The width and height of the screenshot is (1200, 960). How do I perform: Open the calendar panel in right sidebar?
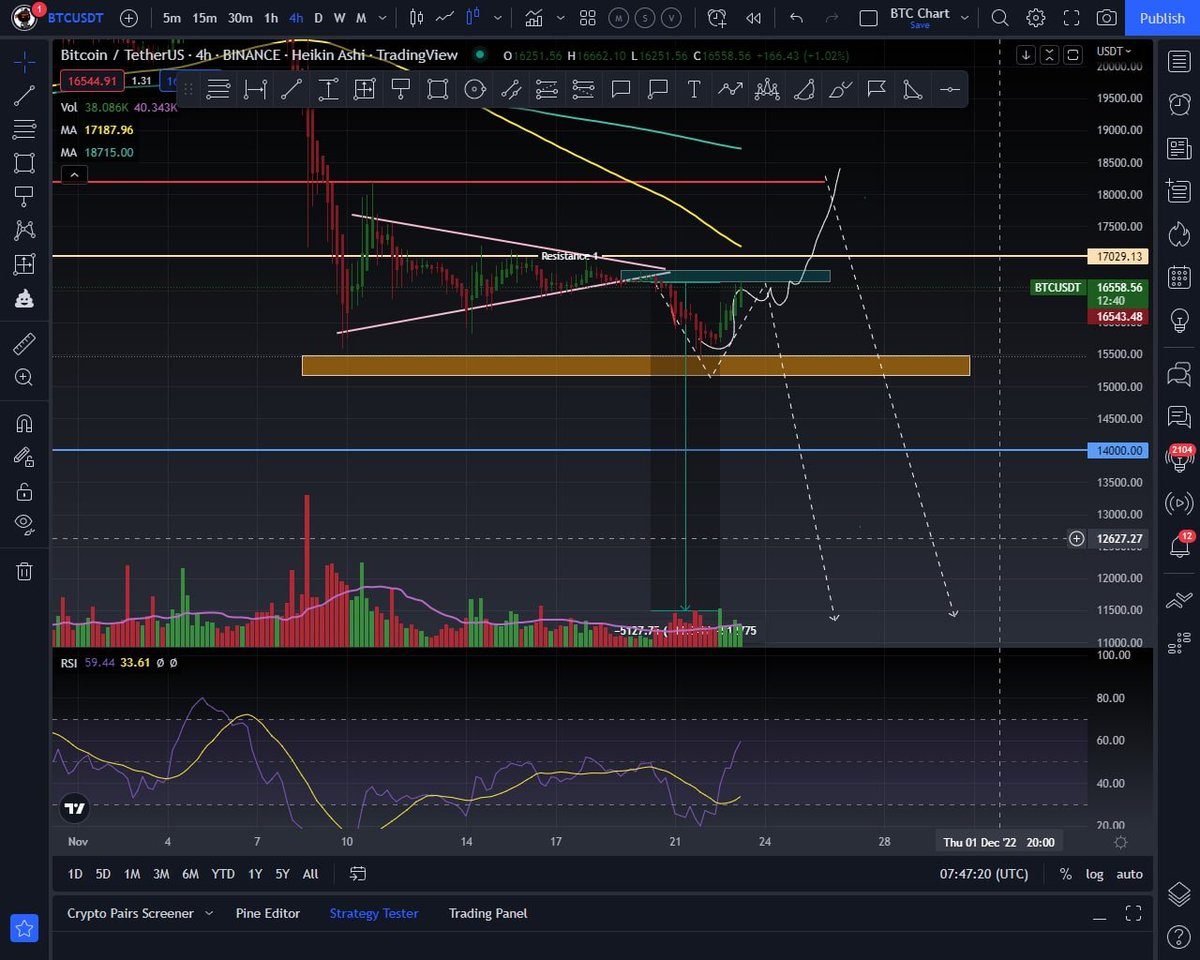coord(1179,276)
